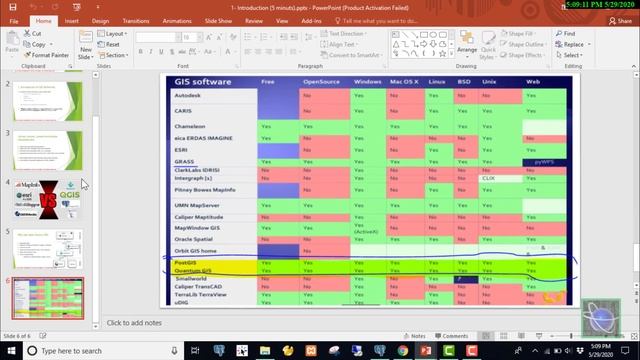Open the Comments pane from the status bar

(x=451, y=336)
